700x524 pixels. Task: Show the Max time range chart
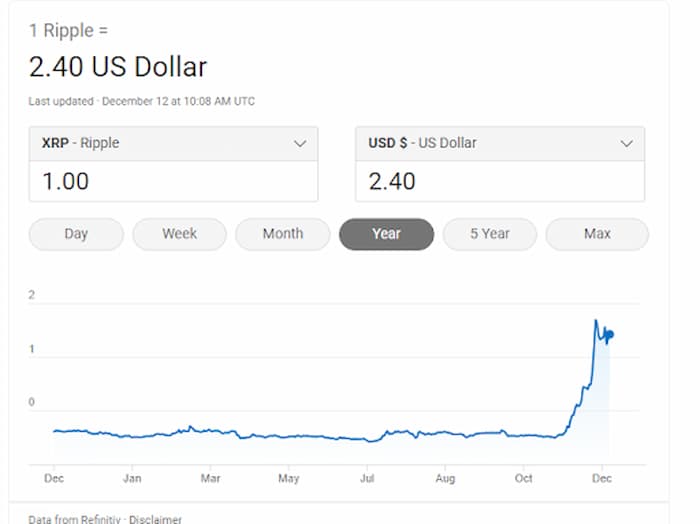[597, 234]
